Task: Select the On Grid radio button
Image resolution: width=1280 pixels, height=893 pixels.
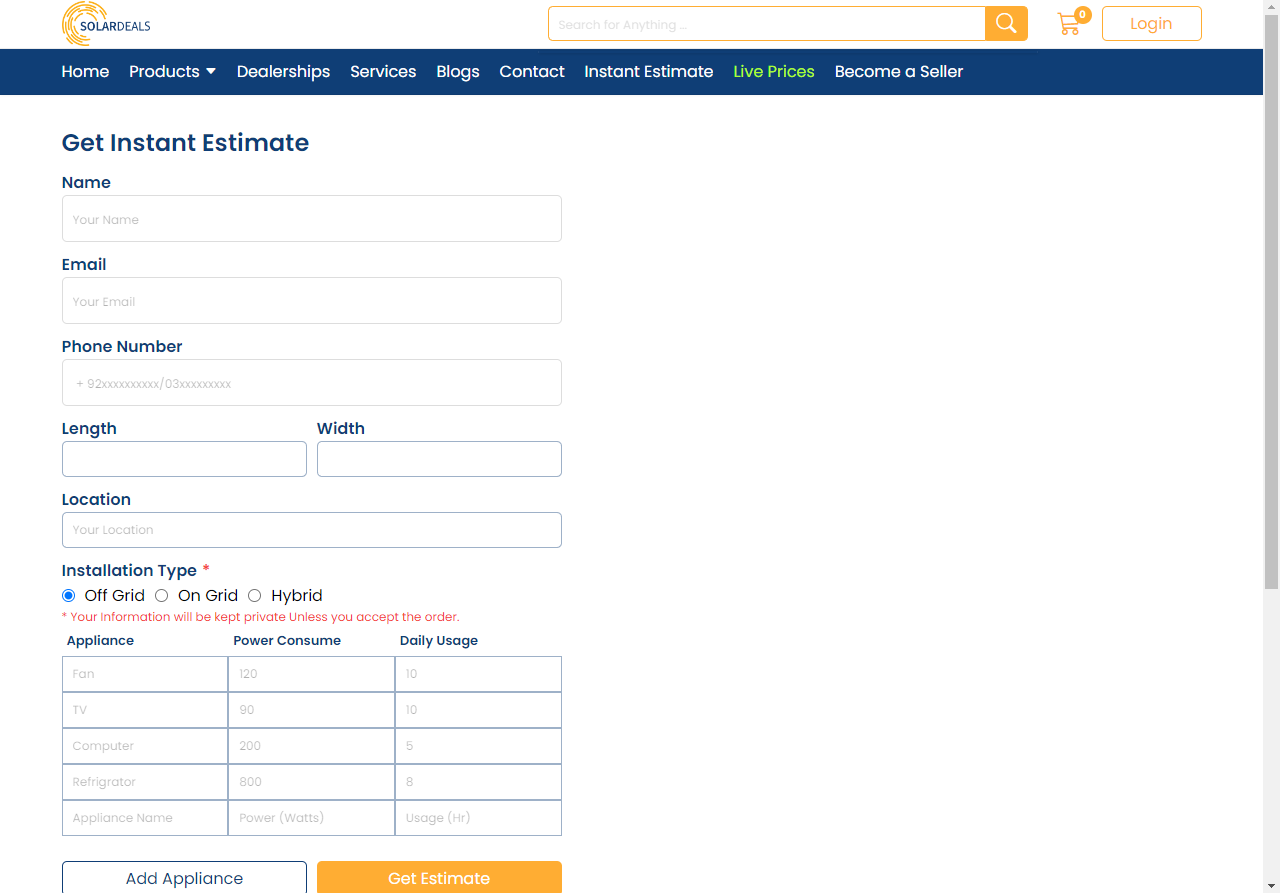Action: click(161, 596)
